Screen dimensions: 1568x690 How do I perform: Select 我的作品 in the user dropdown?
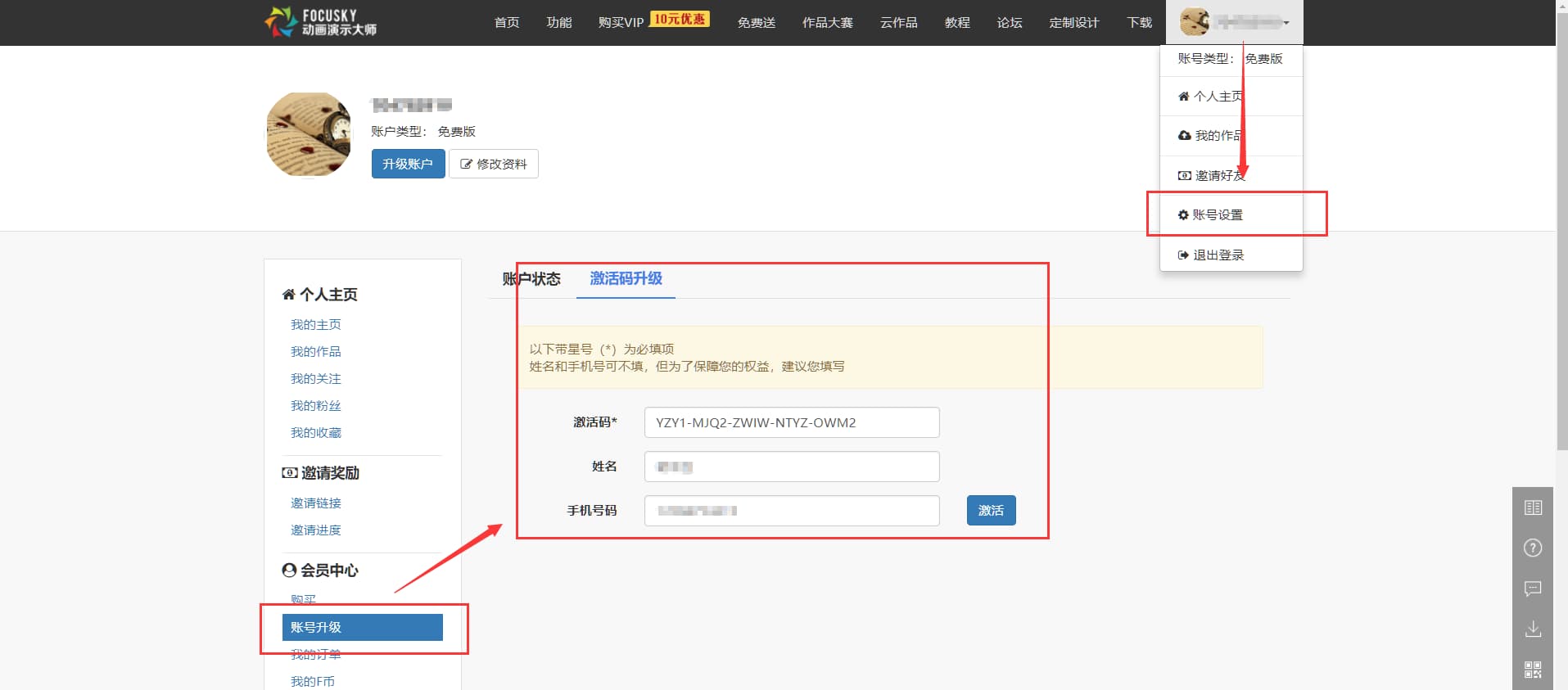pos(1231,136)
